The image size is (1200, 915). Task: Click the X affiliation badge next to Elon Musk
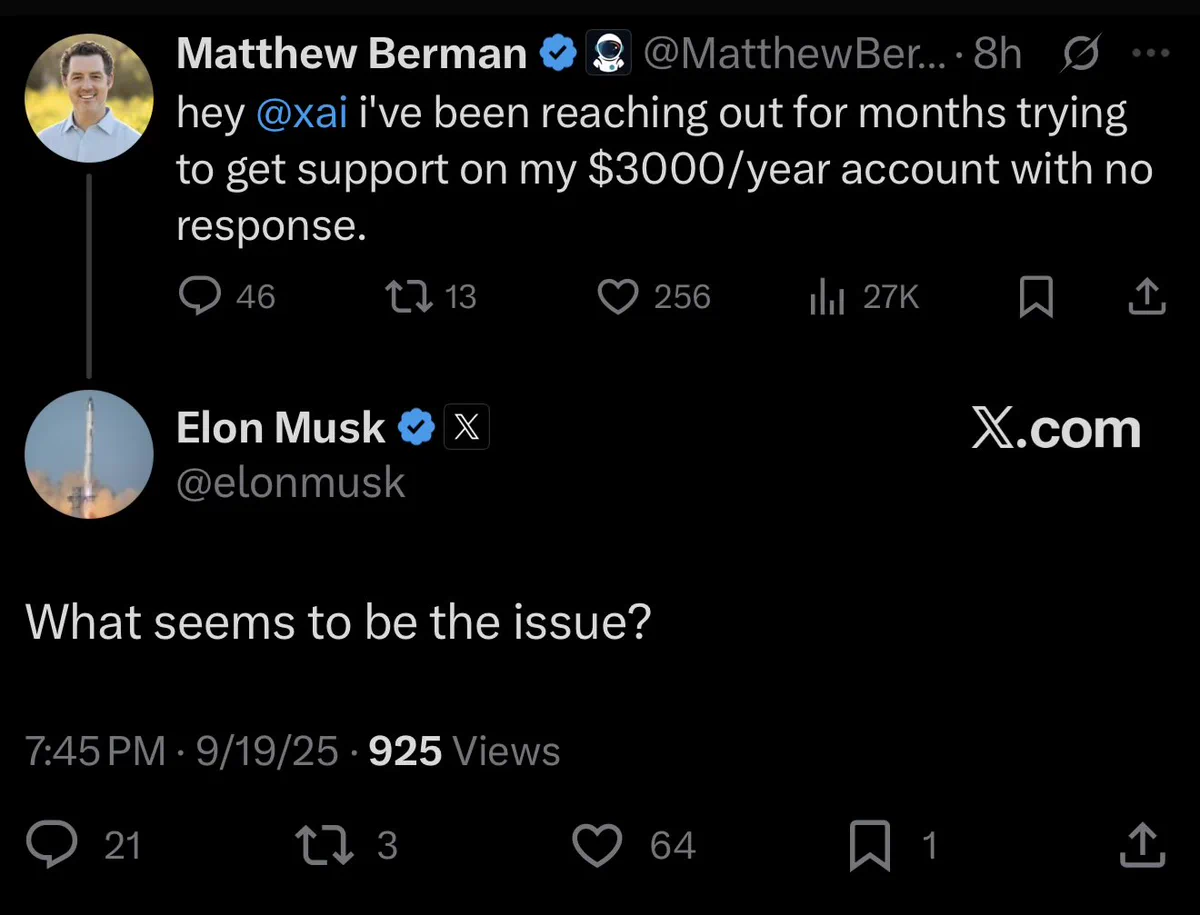tap(466, 429)
